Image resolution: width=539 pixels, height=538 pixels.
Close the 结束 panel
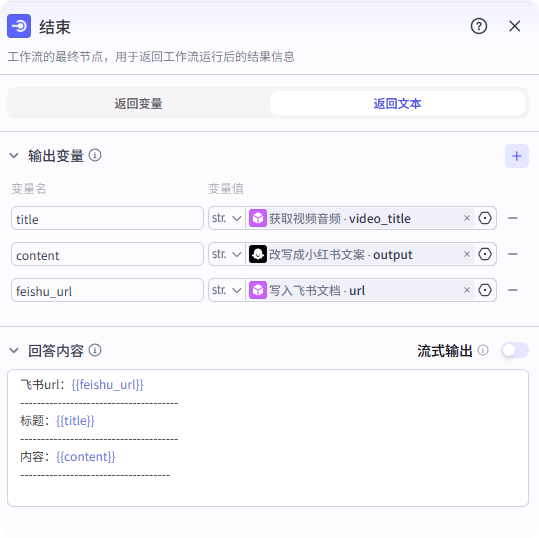coord(514,26)
